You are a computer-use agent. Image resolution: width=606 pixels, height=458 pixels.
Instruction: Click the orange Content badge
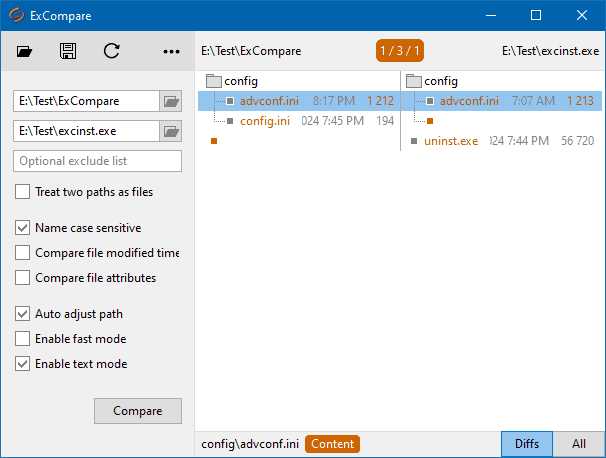pos(332,444)
